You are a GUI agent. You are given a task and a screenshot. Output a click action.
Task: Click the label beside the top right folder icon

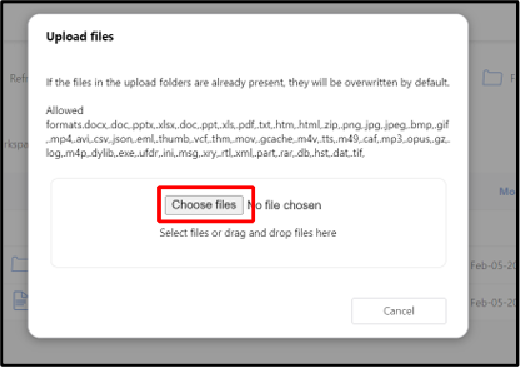512,79
